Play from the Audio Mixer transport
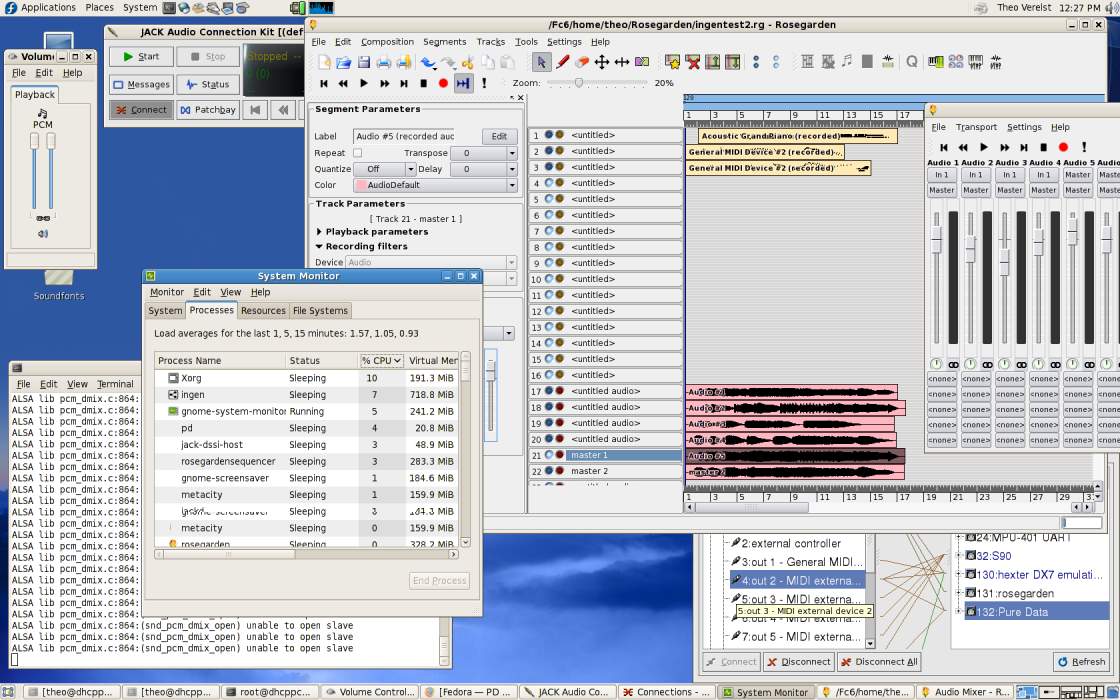This screenshot has height=700, width=1120. pos(984,147)
